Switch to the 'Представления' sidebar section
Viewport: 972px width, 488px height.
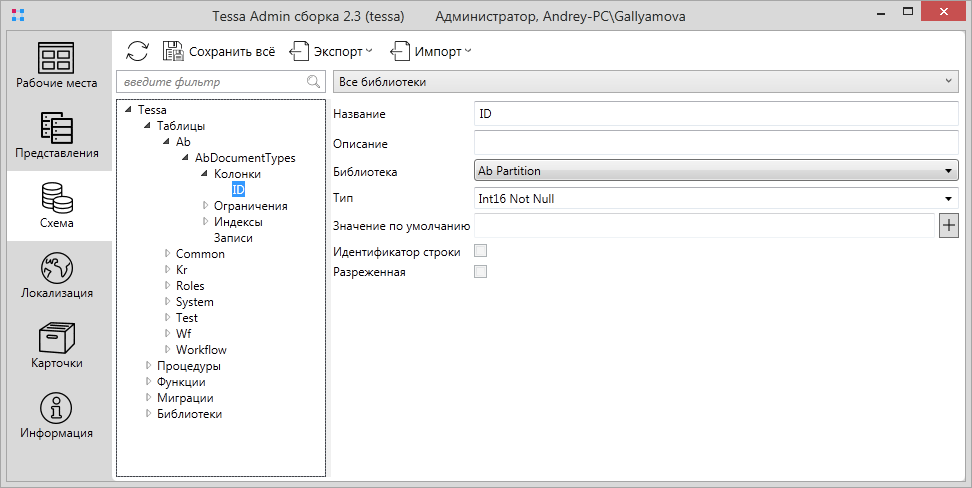click(56, 136)
